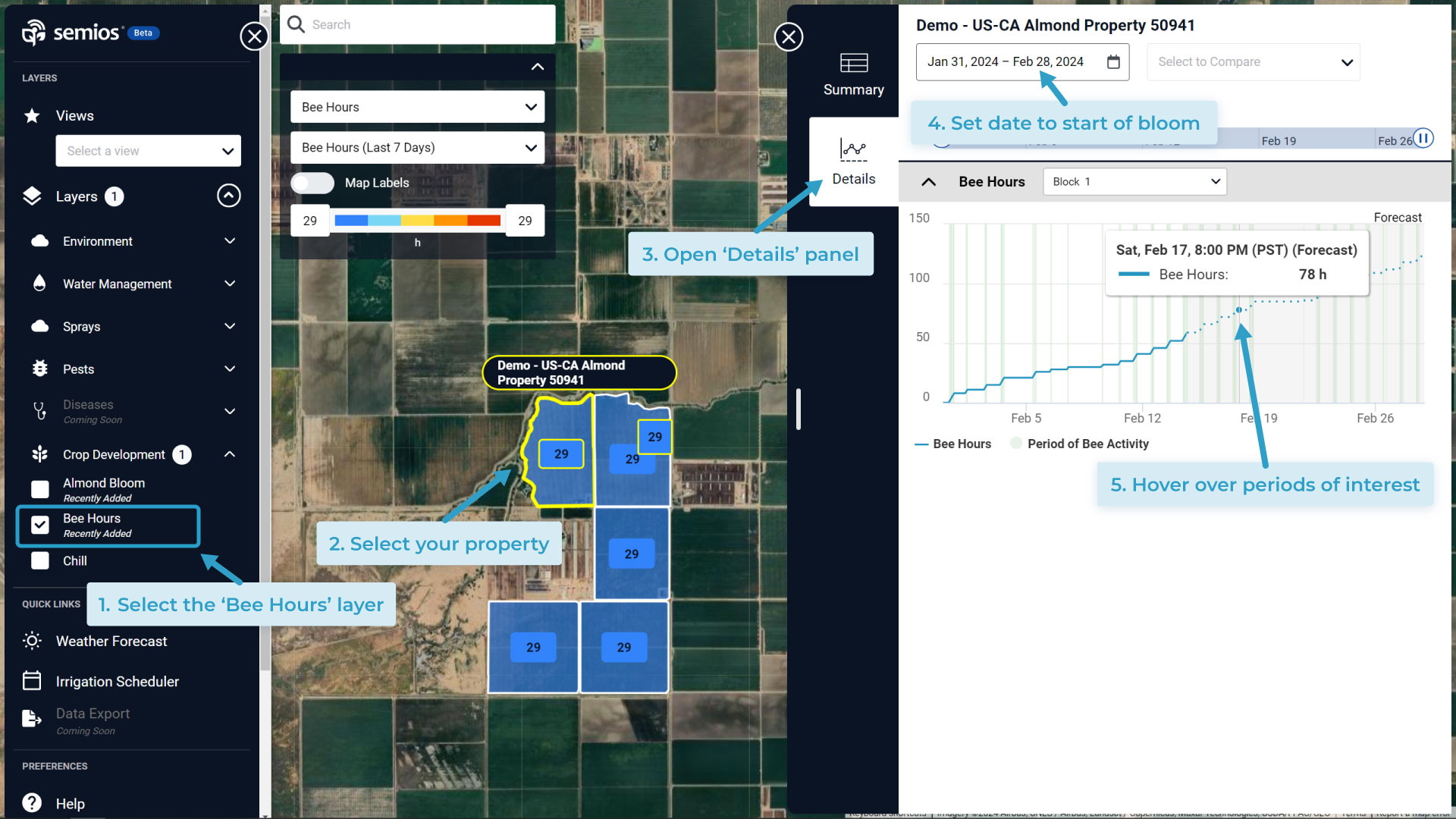1456x819 pixels.
Task: Toggle the Map Labels switch
Action: [x=312, y=183]
